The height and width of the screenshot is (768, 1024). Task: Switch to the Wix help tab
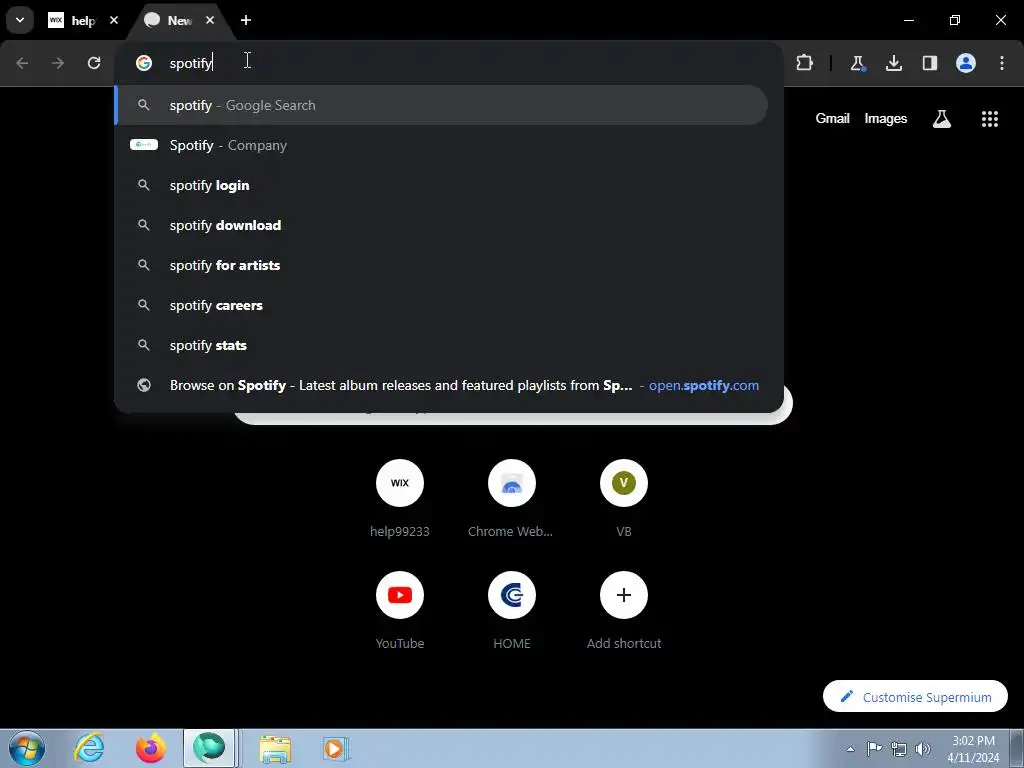[72, 20]
